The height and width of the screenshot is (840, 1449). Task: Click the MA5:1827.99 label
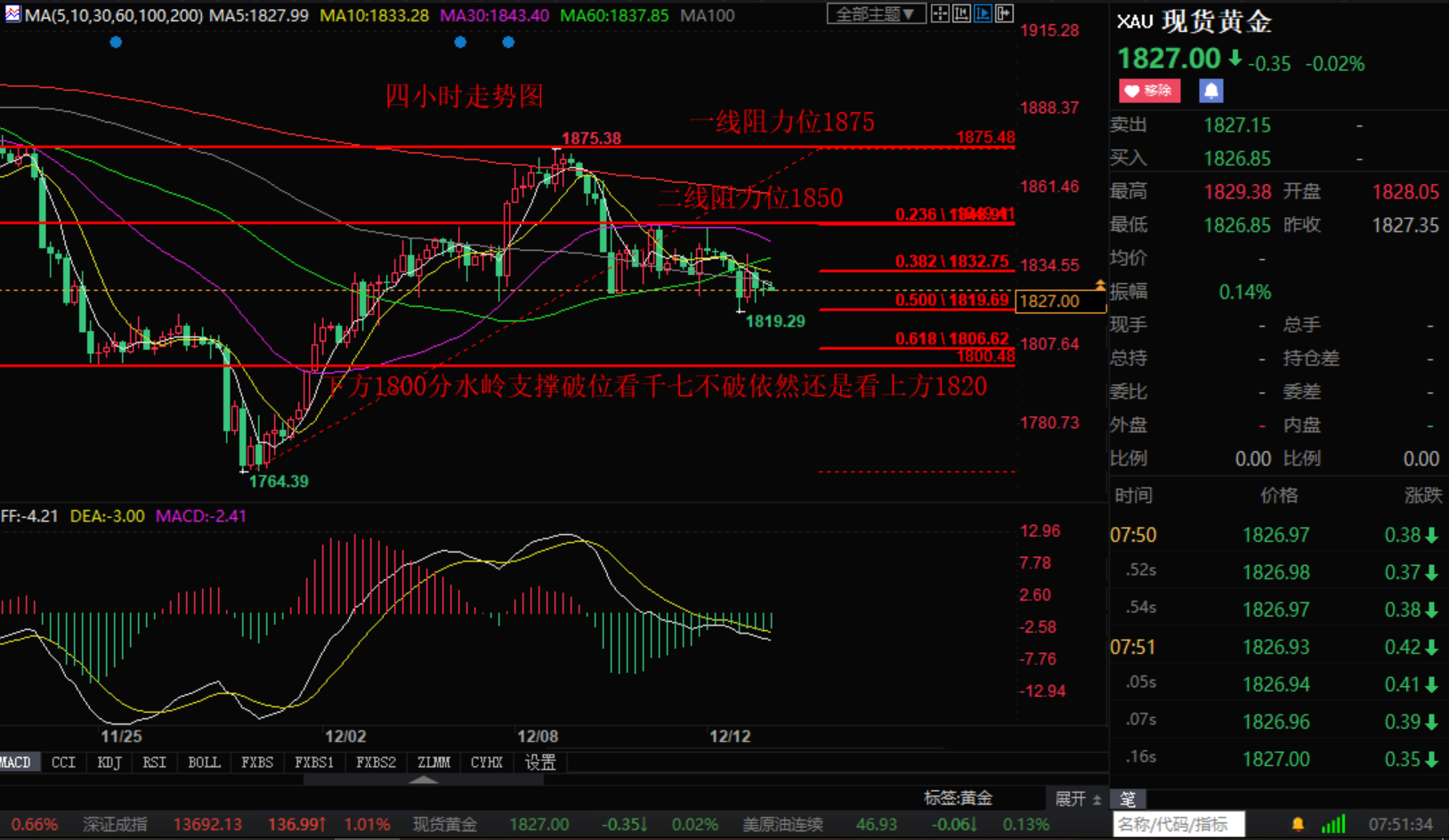pos(259,15)
